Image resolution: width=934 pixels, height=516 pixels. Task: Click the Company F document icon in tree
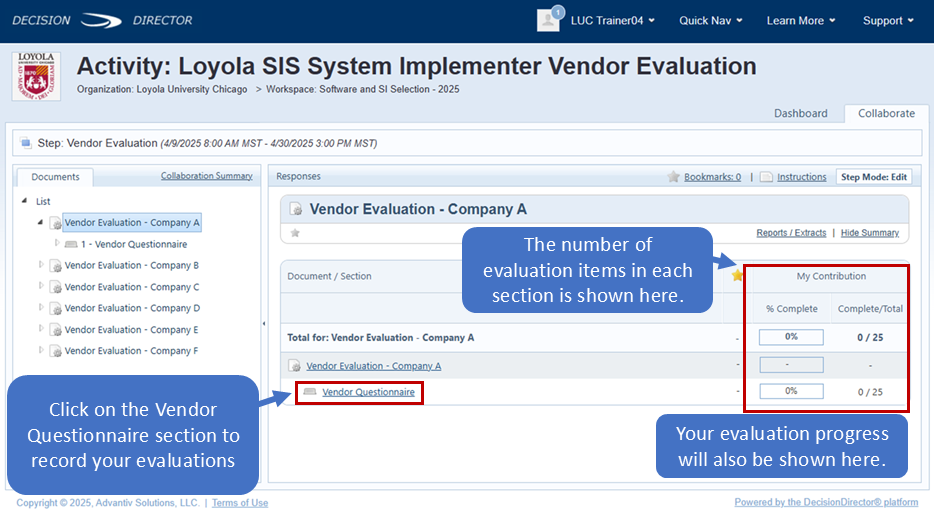55,352
